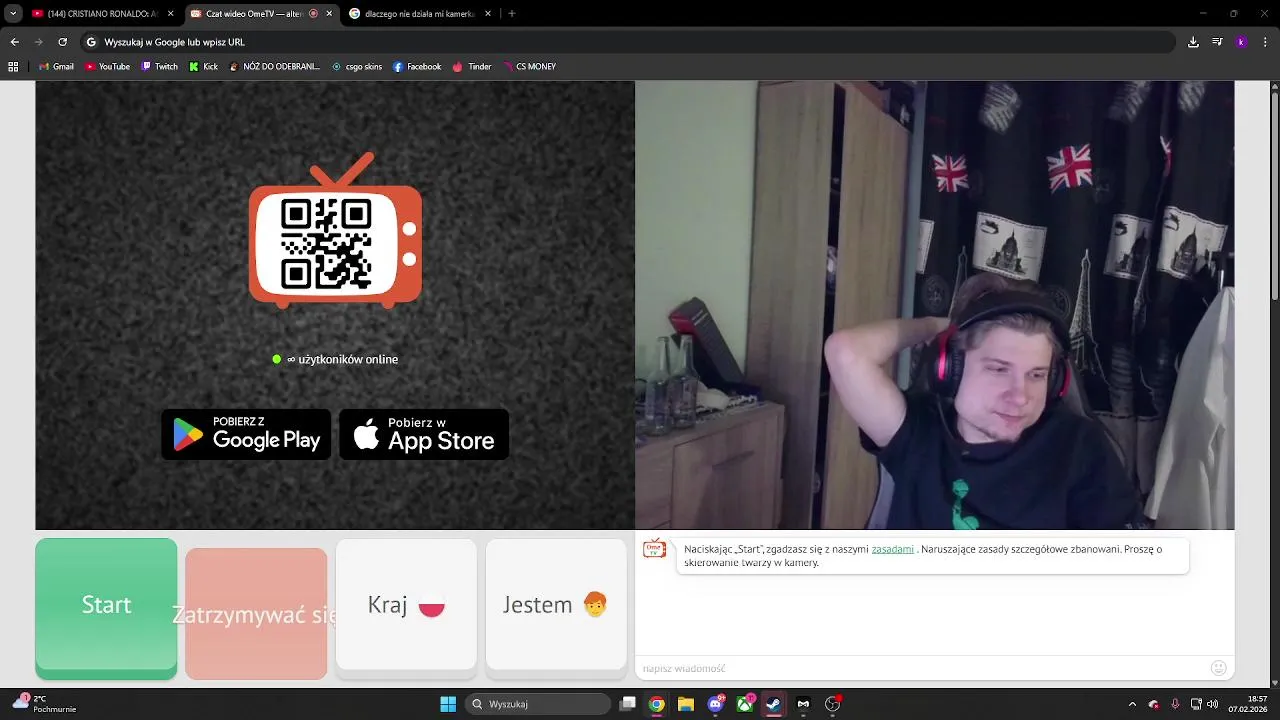Click the tray icon left of the microphone
Viewport: 1280px width, 720px height.
pyautogui.click(x=1154, y=704)
